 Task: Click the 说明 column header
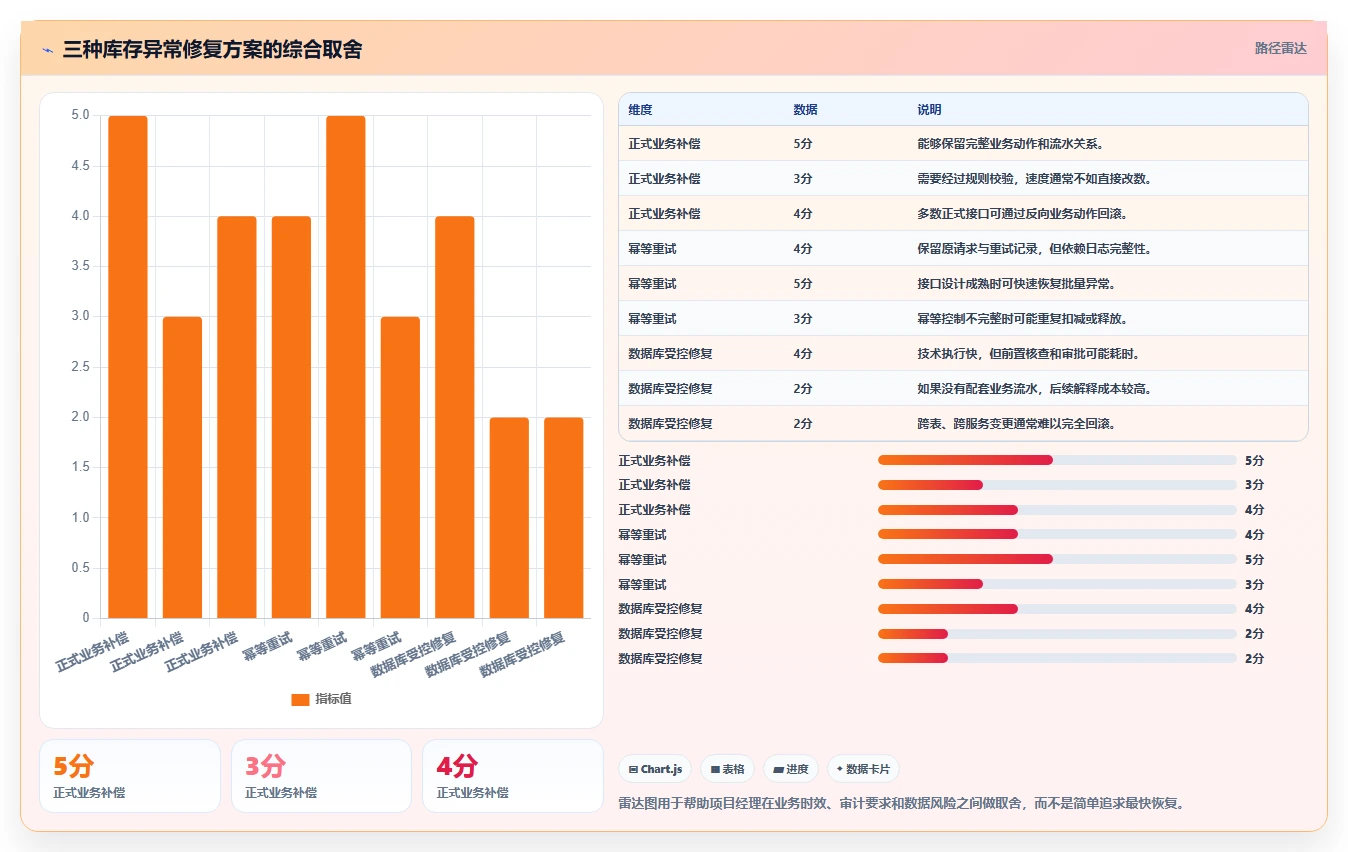(929, 109)
